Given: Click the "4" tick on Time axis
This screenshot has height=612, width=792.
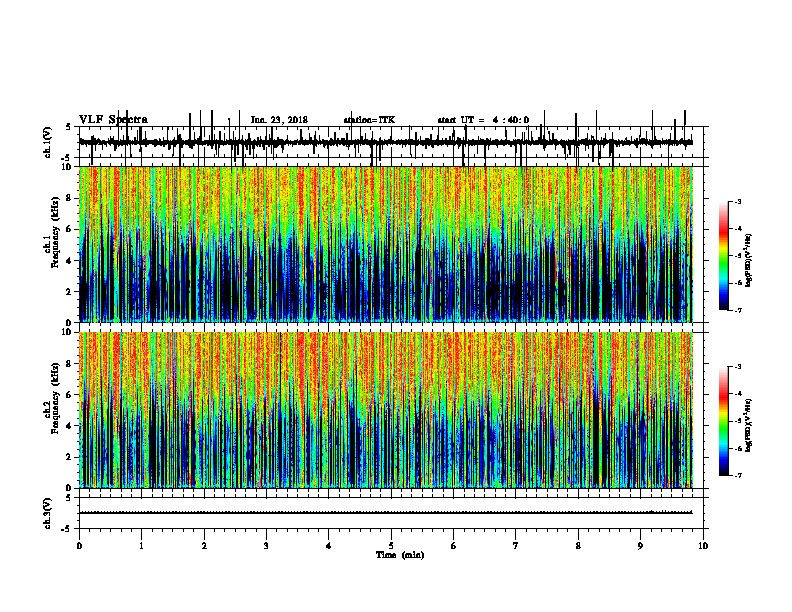Looking at the screenshot, I should click(x=329, y=546).
